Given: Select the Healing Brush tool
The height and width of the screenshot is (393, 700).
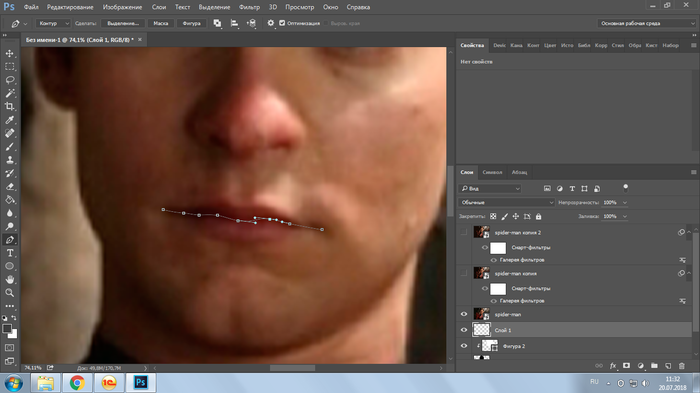Looking at the screenshot, I should tap(9, 134).
